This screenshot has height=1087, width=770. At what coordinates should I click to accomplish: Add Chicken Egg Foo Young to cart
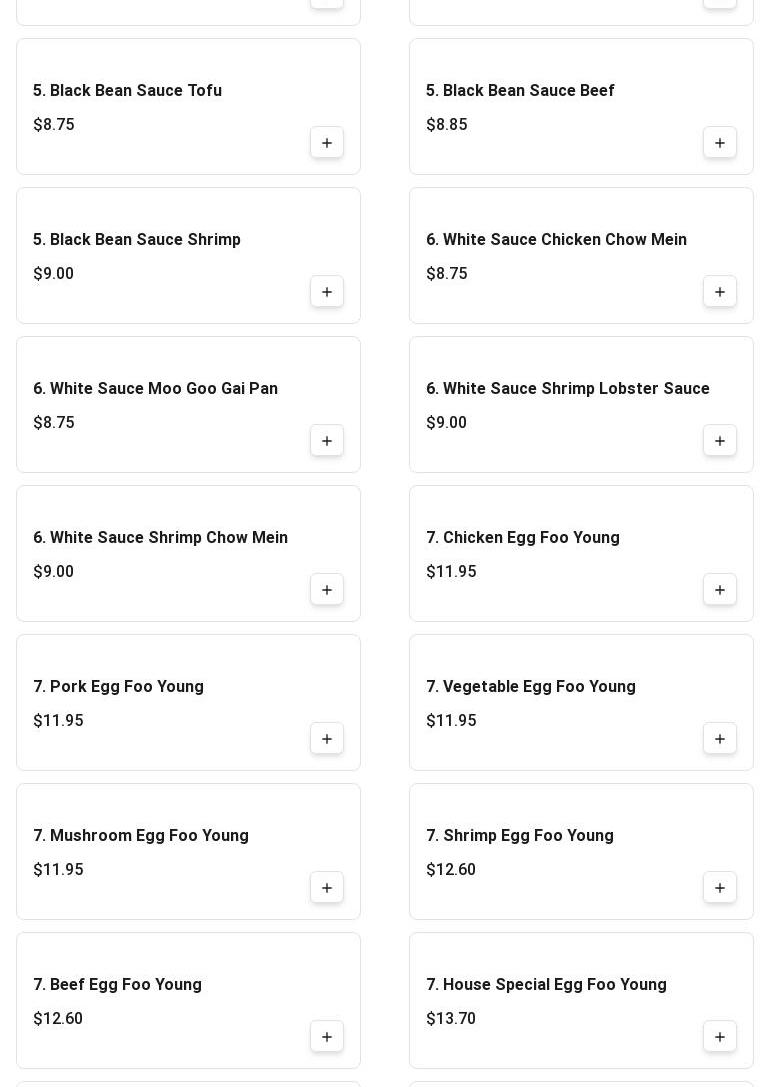coord(719,590)
